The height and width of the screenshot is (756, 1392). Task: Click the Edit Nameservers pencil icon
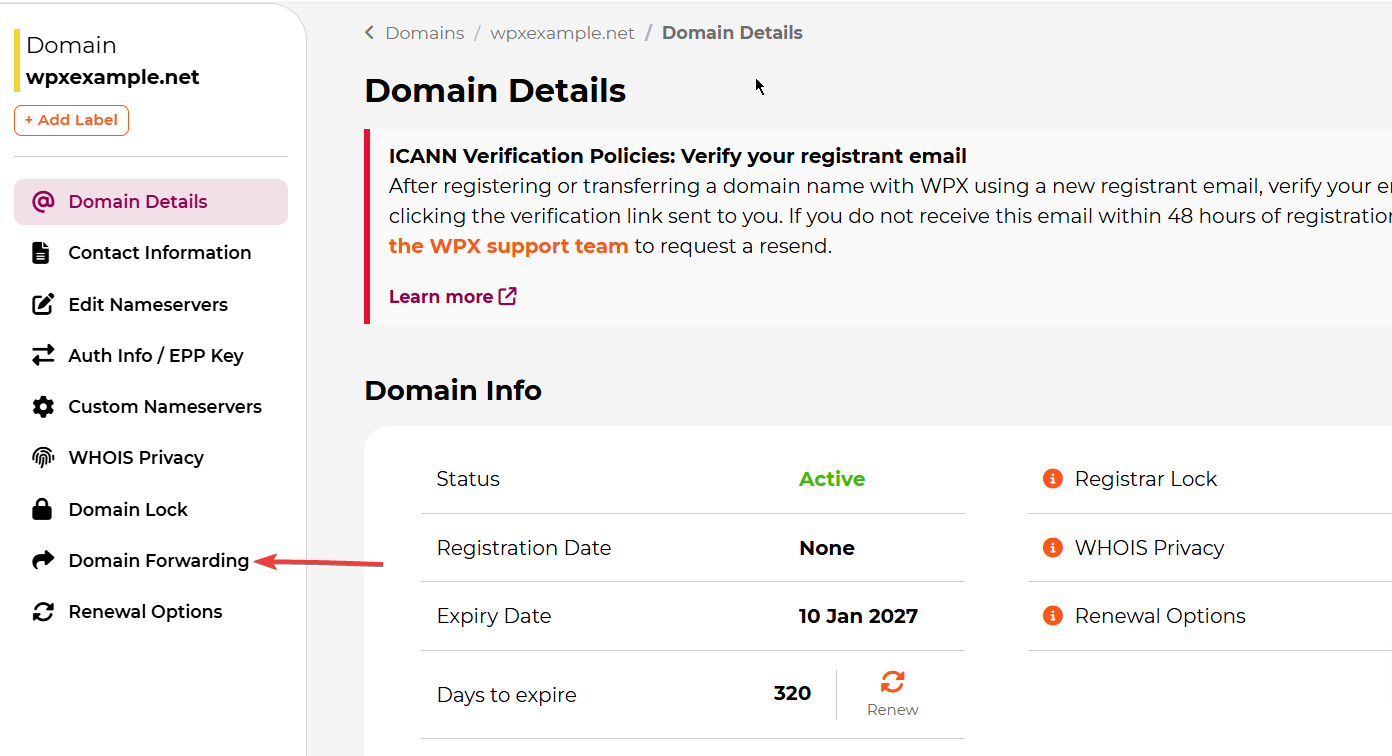pyautogui.click(x=43, y=304)
